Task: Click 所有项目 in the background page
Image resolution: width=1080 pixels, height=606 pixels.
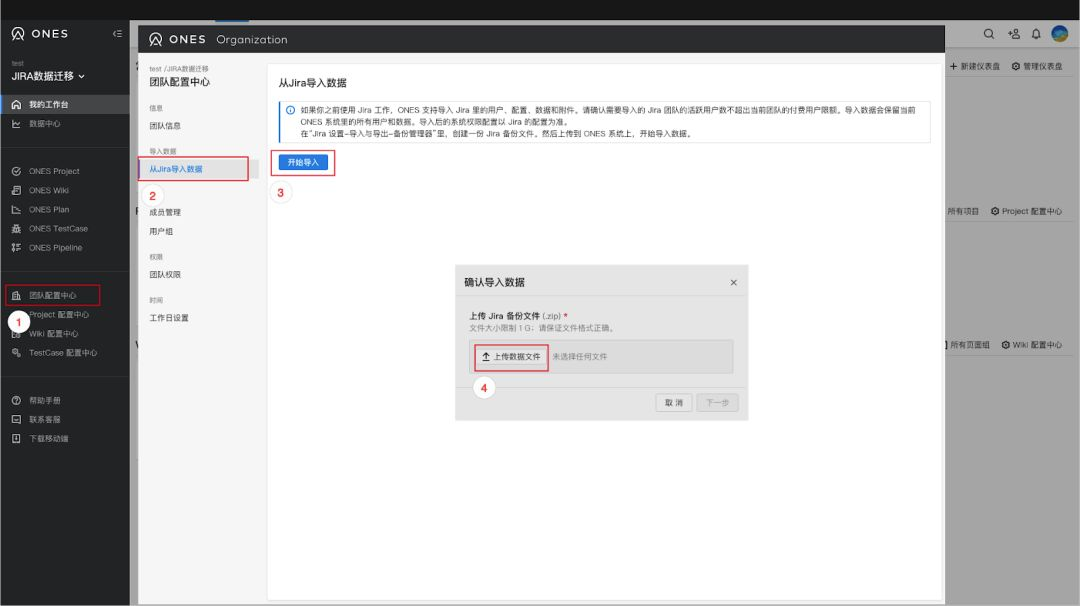Action: pos(963,212)
